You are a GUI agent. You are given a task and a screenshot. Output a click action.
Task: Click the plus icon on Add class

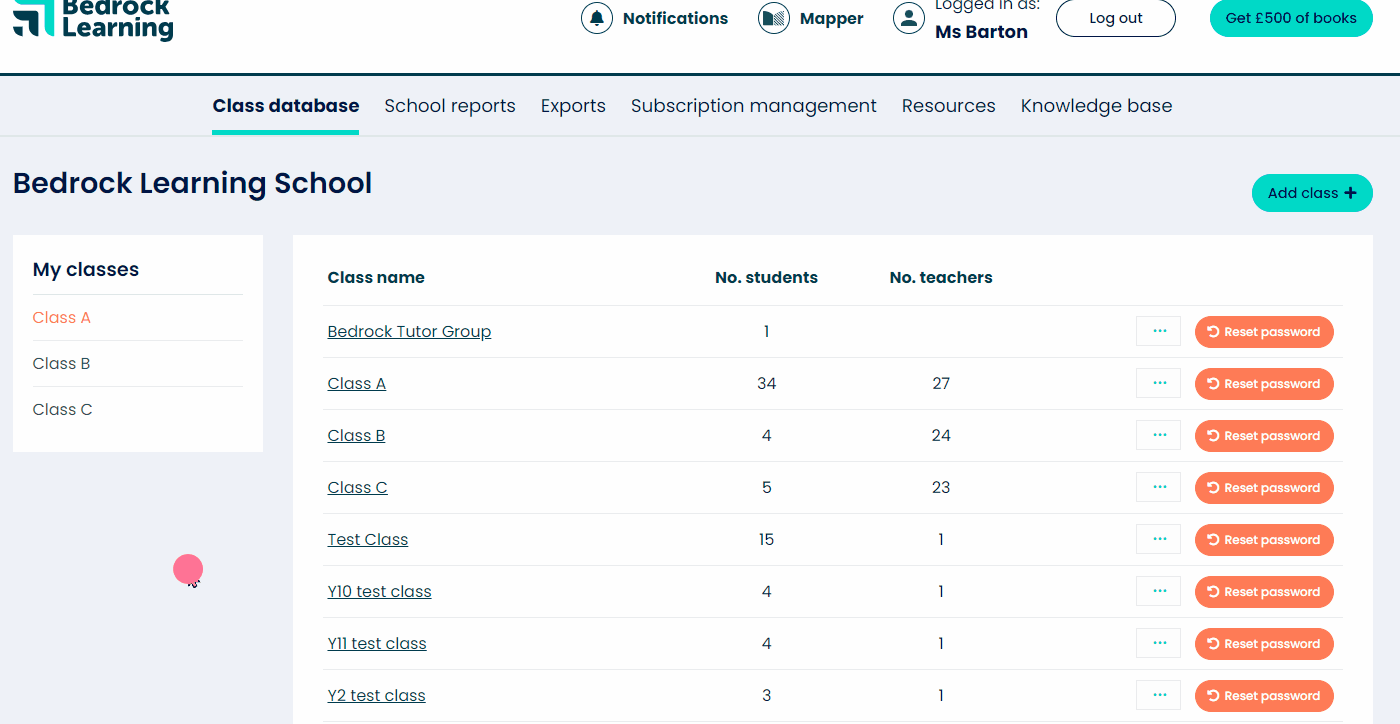(1349, 192)
